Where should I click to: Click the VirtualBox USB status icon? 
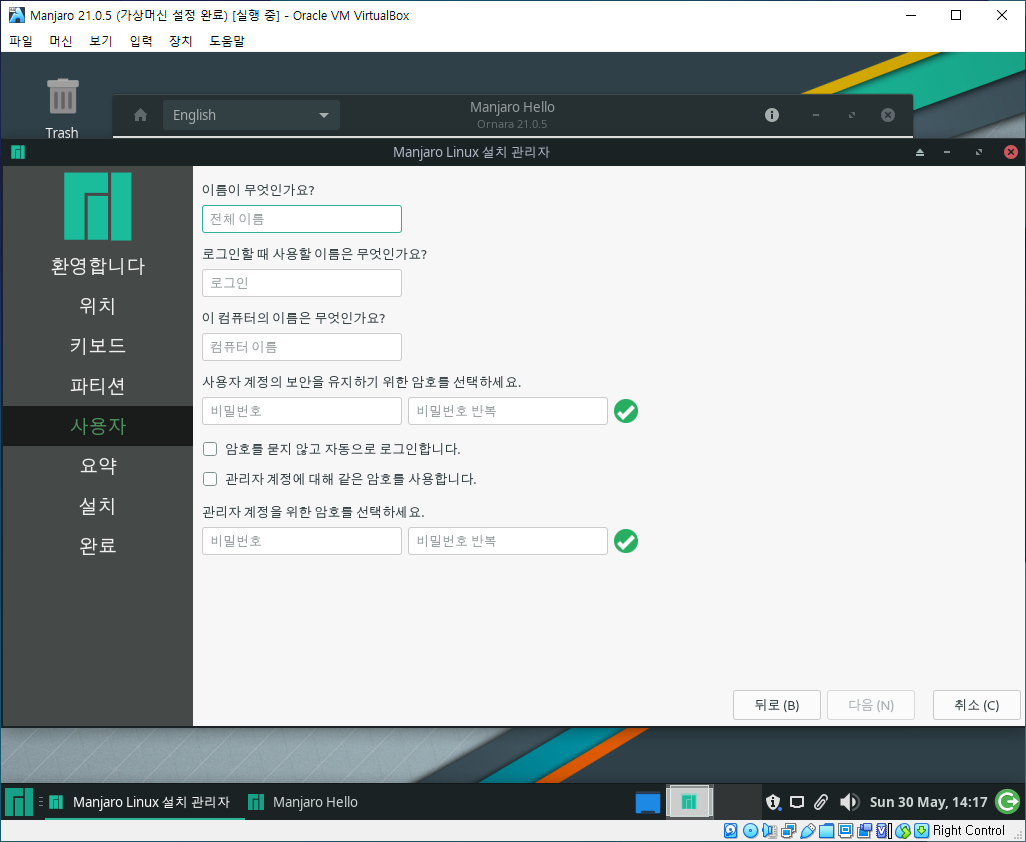[807, 831]
